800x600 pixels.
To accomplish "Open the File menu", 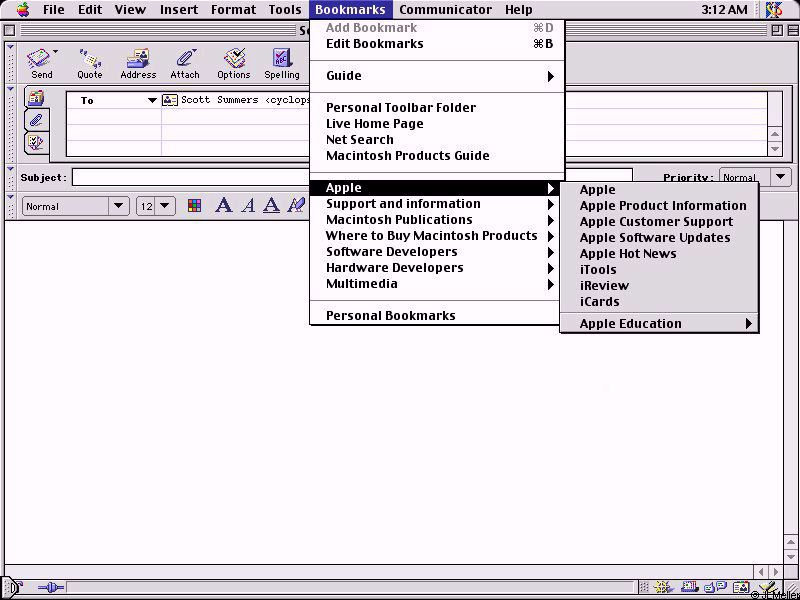I will (54, 10).
